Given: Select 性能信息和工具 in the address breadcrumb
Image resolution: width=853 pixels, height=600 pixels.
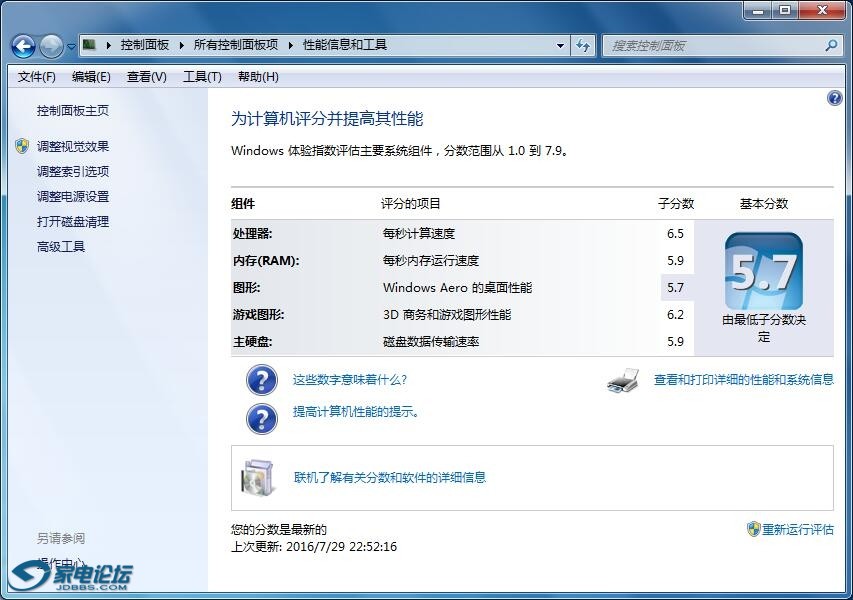Looking at the screenshot, I should [x=345, y=45].
